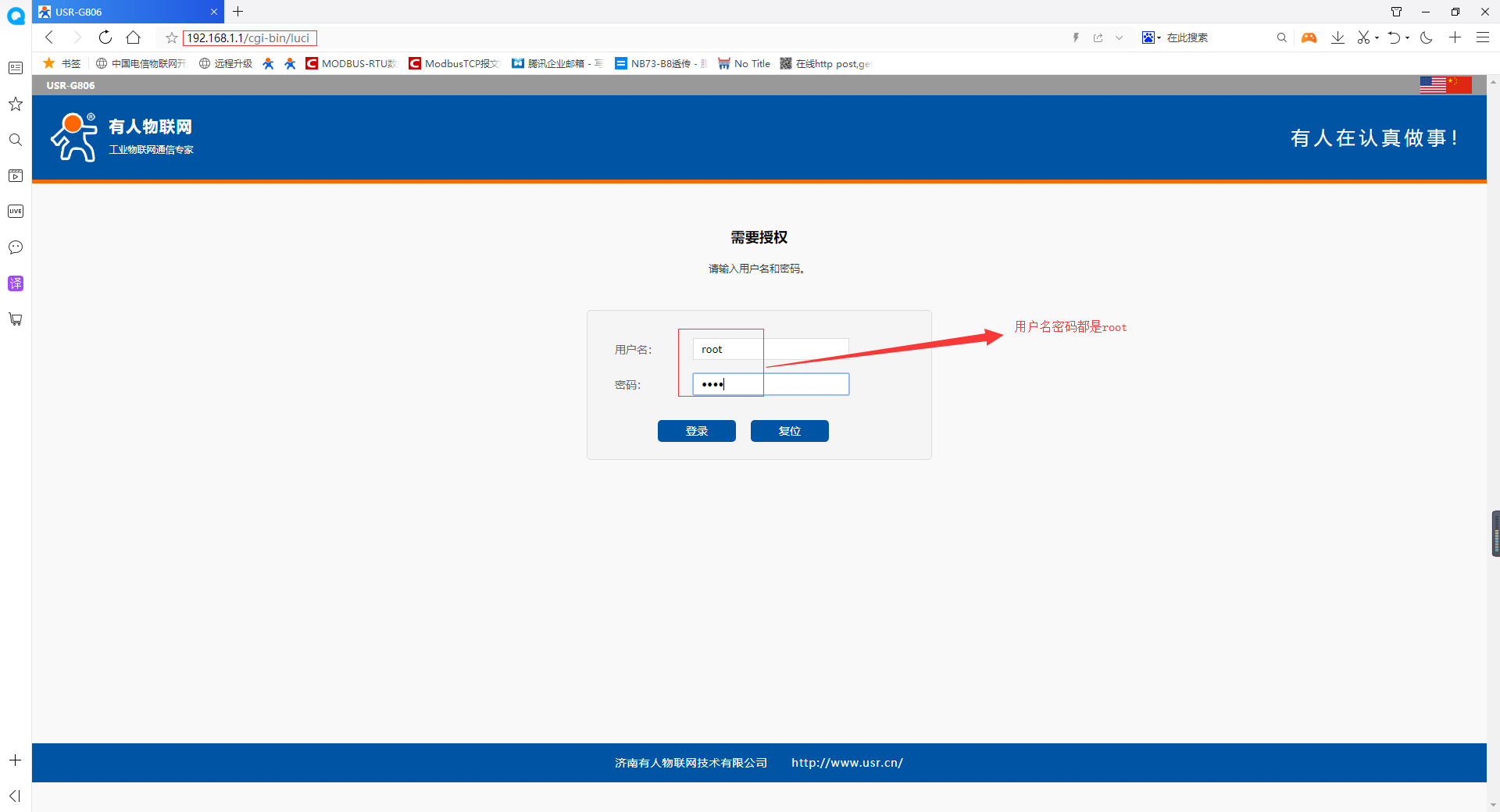Image resolution: width=1500 pixels, height=812 pixels.
Task: Click the shopping cart sidebar icon
Action: (x=16, y=319)
